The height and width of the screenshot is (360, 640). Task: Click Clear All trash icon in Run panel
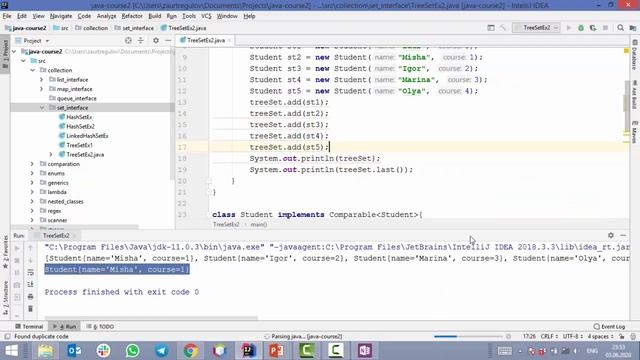pyautogui.click(x=30, y=309)
